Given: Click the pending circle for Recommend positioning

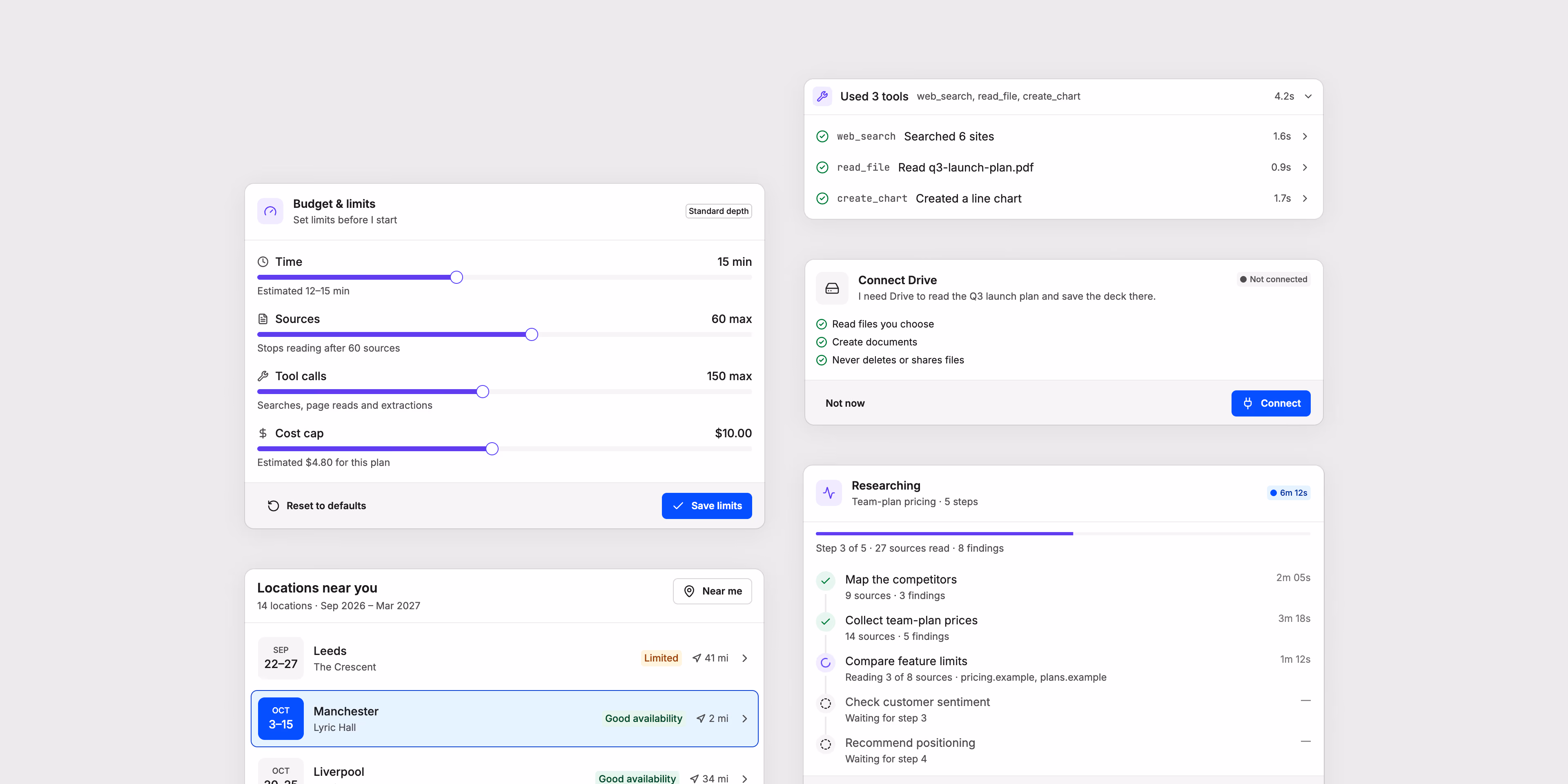Looking at the screenshot, I should 826,744.
